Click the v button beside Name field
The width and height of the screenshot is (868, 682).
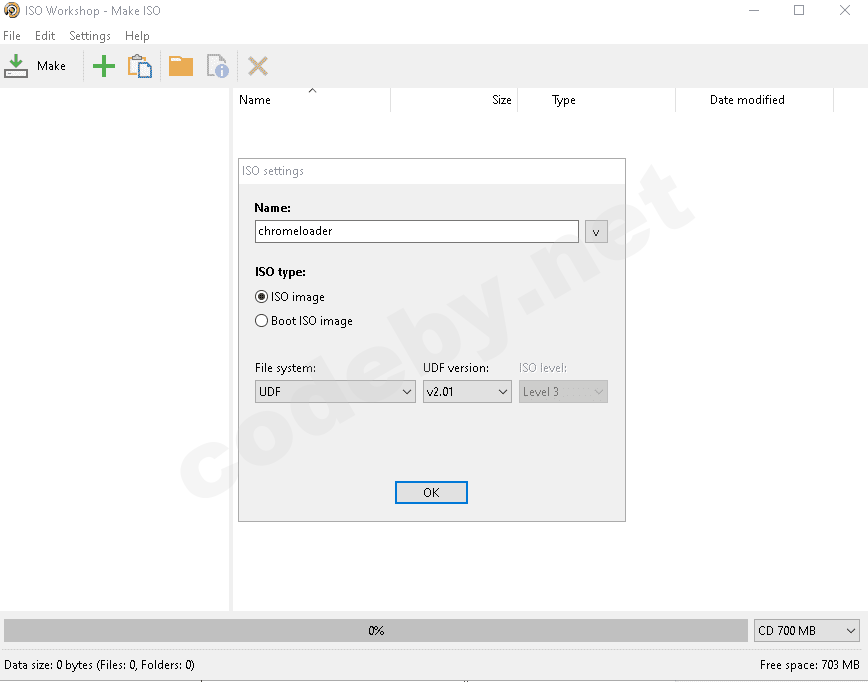coord(595,231)
